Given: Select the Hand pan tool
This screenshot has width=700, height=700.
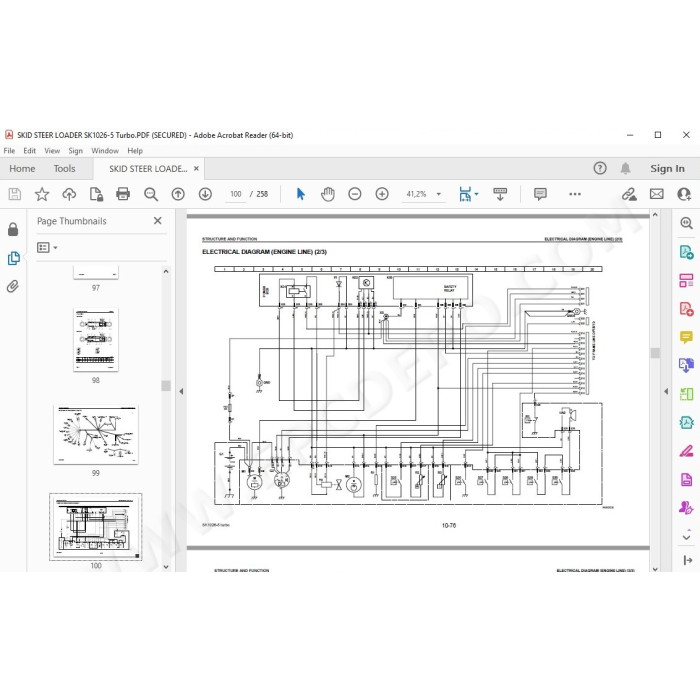Looking at the screenshot, I should point(328,194).
